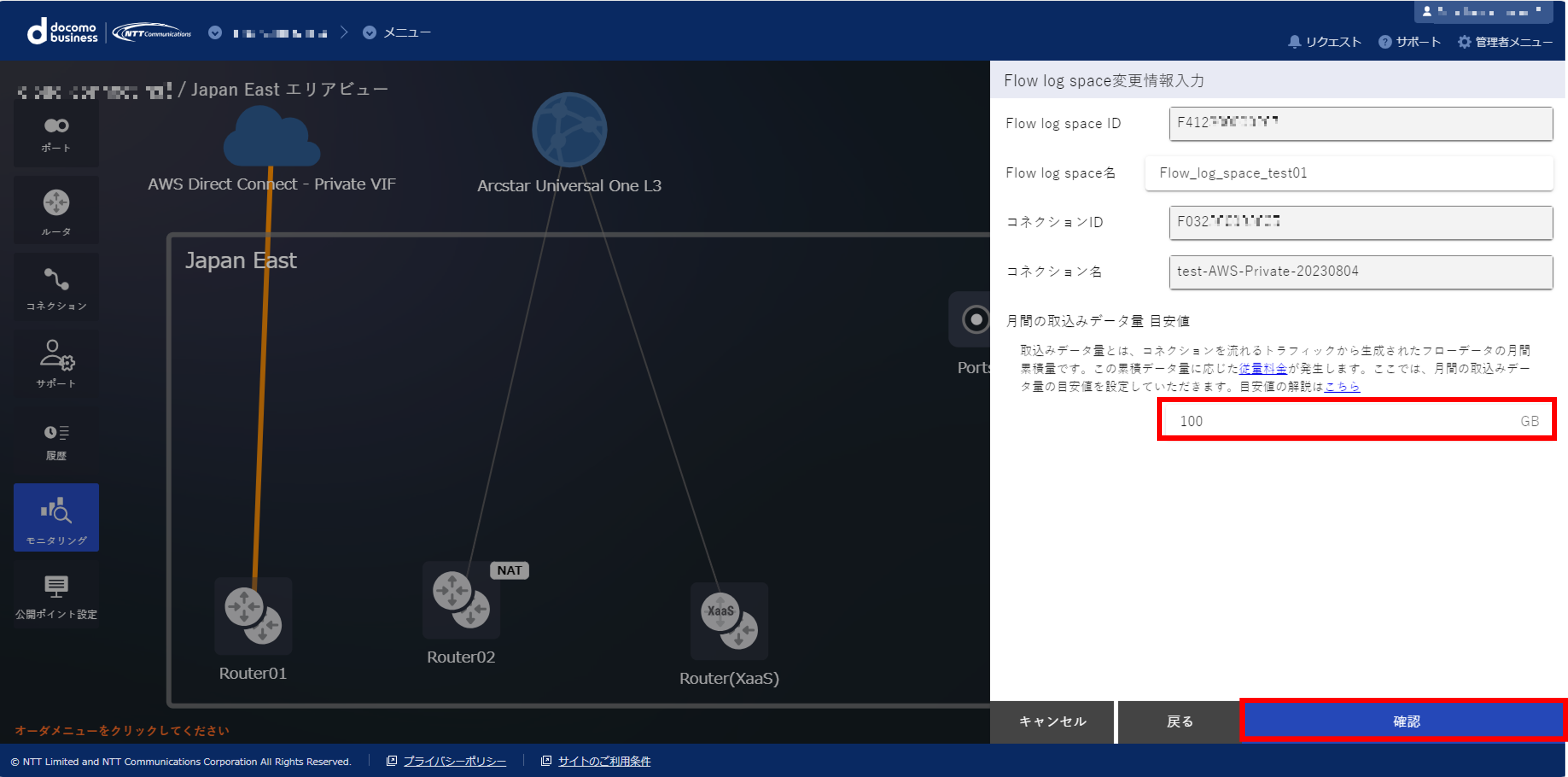Open the 従量料金 link
Viewport: 1568px width, 777px height.
point(1263,368)
